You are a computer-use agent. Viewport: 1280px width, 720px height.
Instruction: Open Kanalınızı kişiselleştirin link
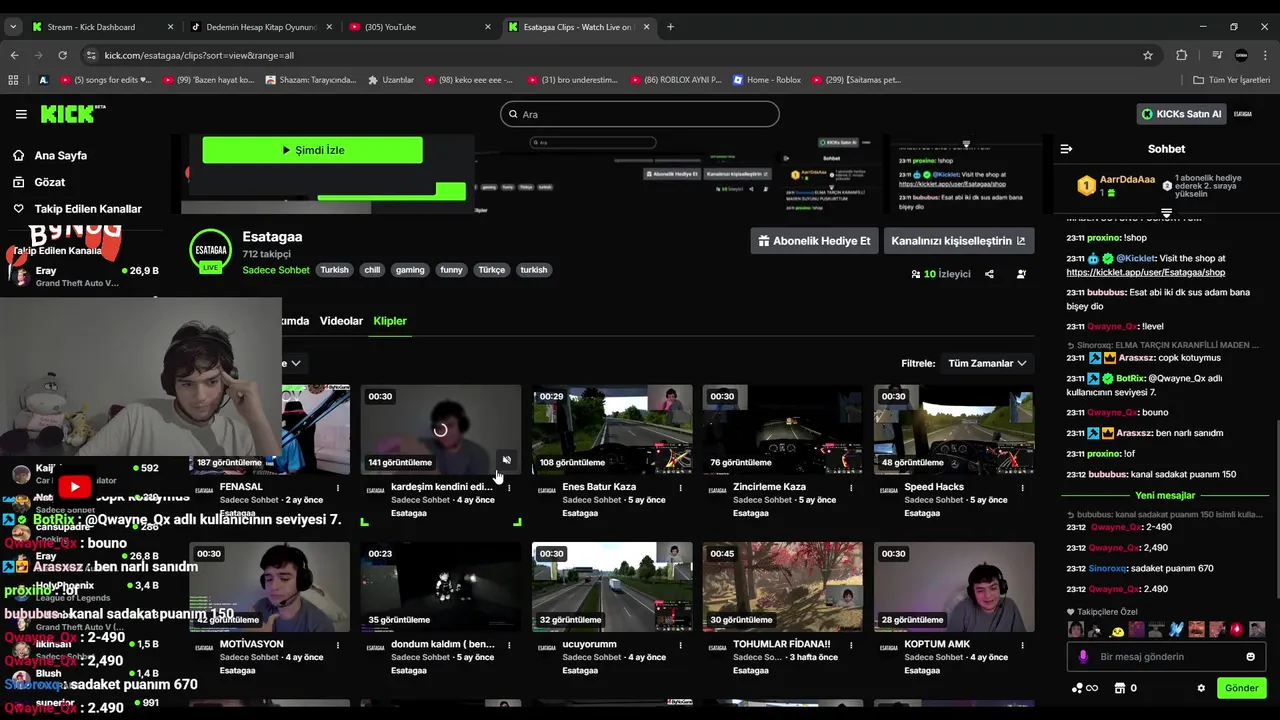pos(959,241)
